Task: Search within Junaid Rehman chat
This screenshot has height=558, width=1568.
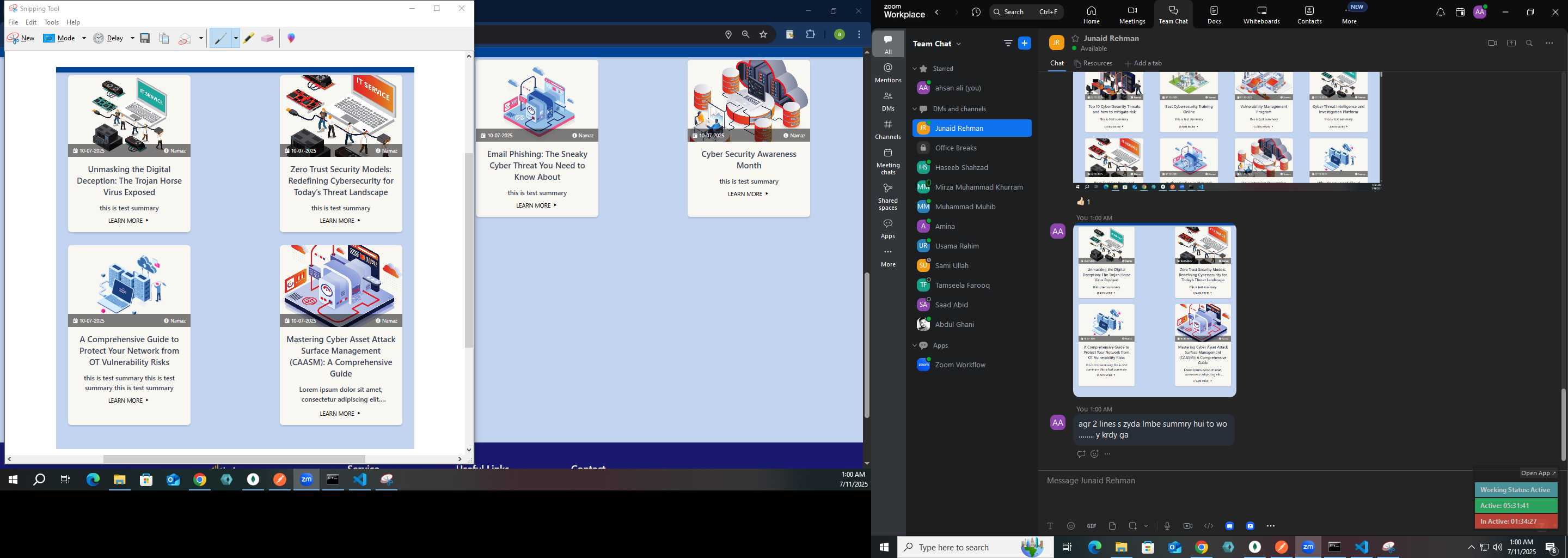Action: [x=1530, y=43]
